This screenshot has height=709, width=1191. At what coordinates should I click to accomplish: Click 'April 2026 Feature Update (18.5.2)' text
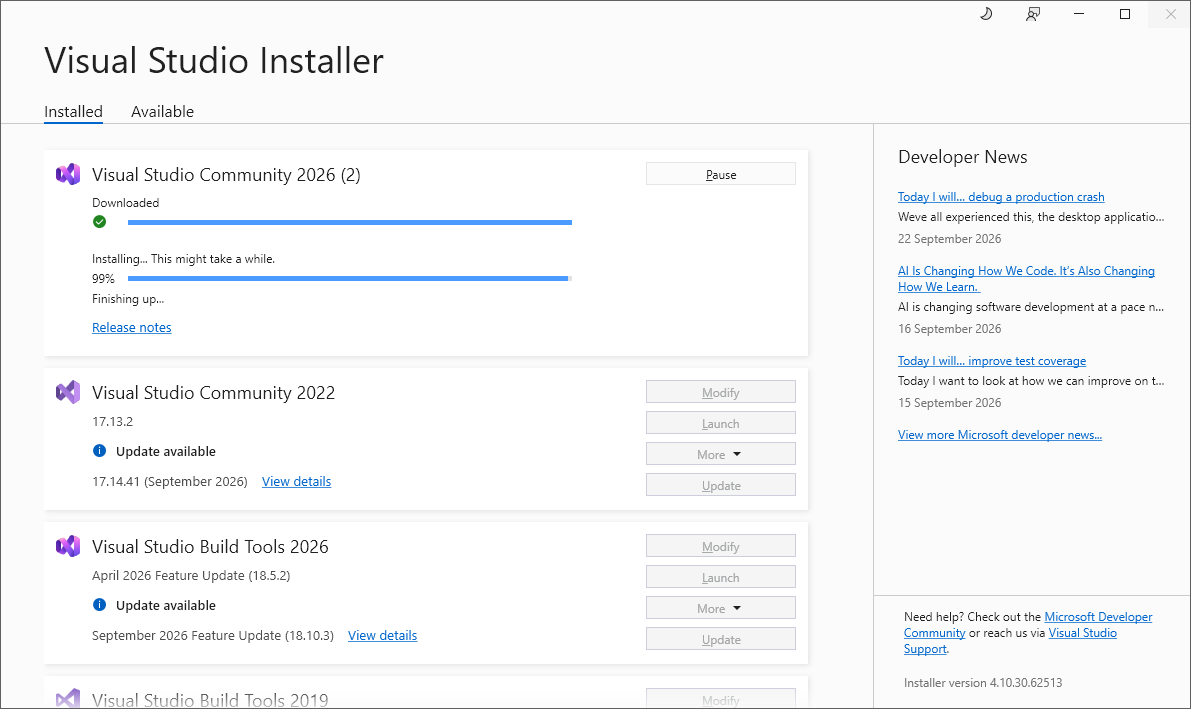191,576
